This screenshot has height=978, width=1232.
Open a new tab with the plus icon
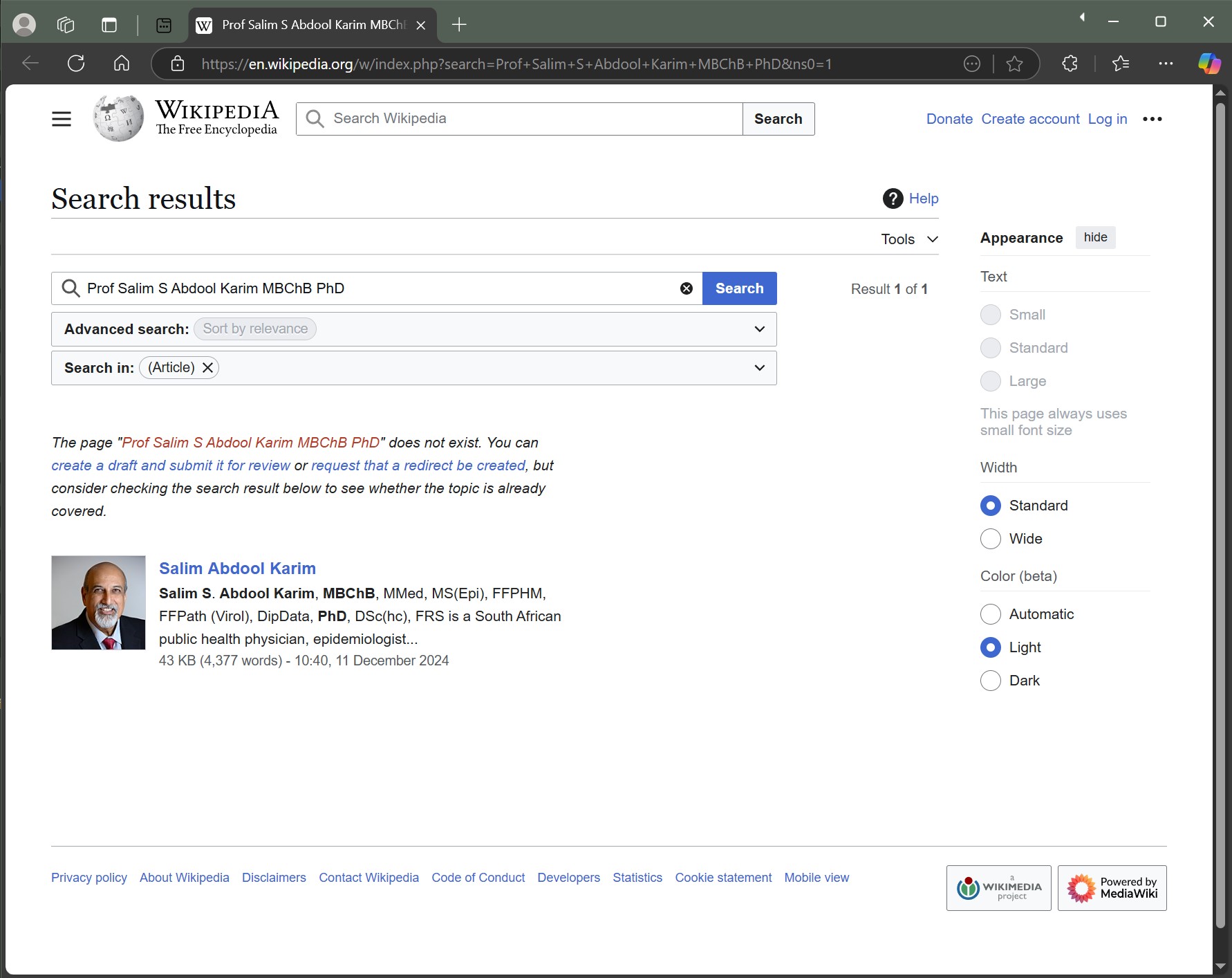[x=459, y=25]
